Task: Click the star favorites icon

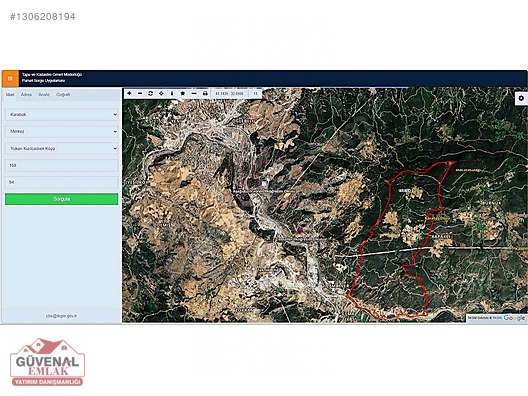Action: tap(183, 93)
